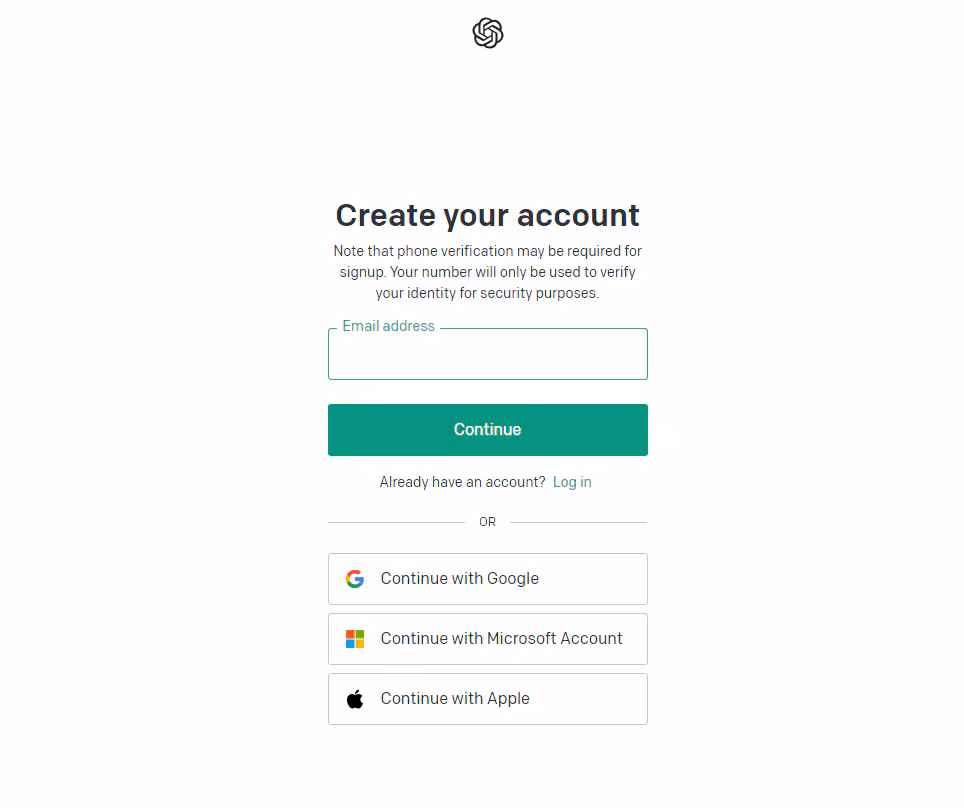Choose the Continue with Google text

[x=460, y=579]
